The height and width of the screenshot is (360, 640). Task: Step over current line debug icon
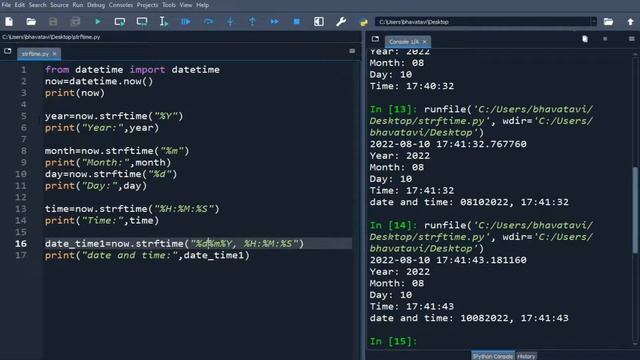pos(208,22)
